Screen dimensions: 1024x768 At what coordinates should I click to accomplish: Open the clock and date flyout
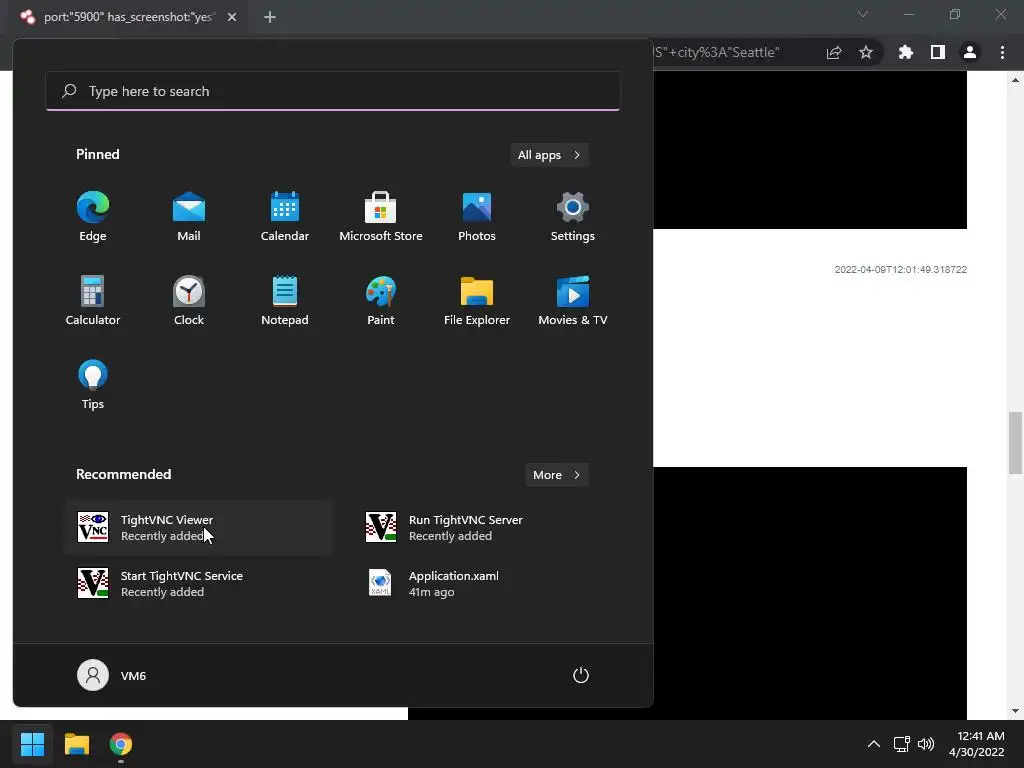[x=977, y=744]
